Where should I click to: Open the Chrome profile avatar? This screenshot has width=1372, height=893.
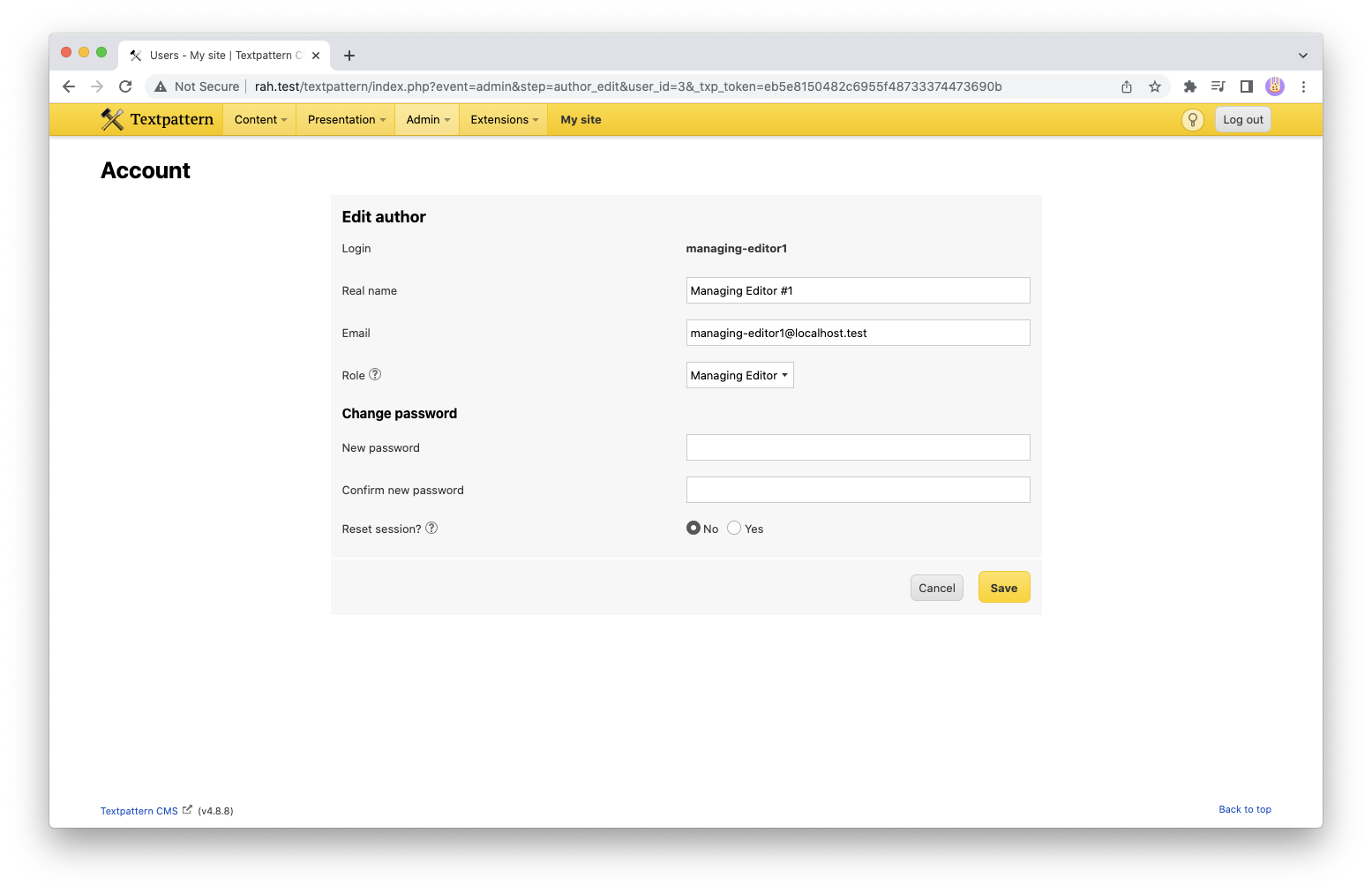coord(1275,86)
